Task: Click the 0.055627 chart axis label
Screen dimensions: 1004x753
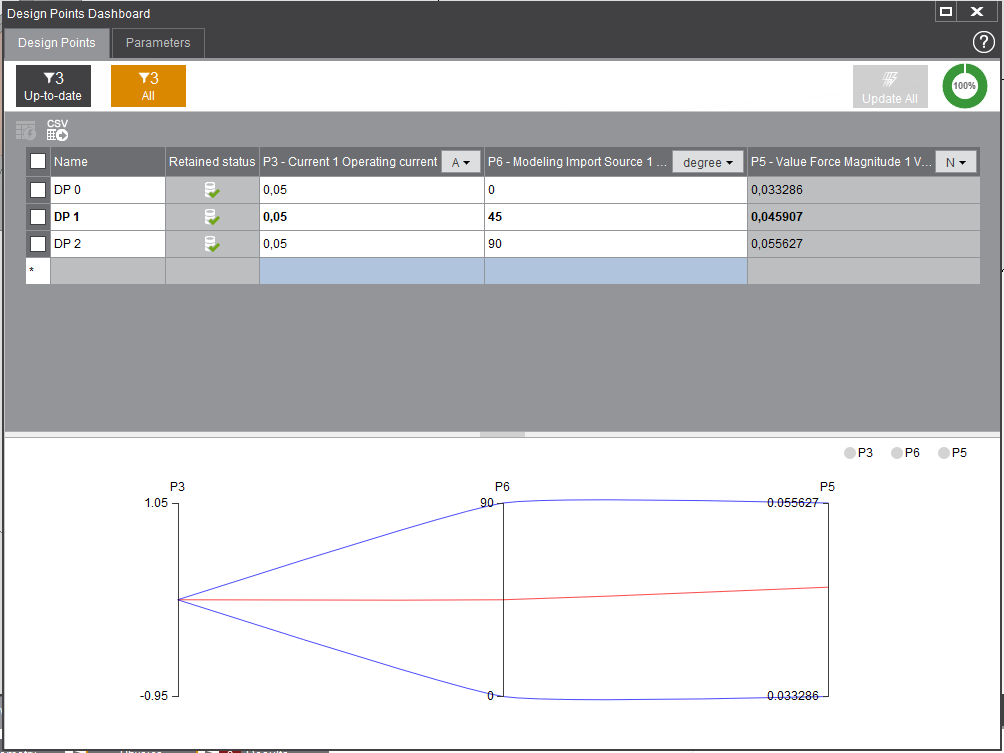Action: click(x=793, y=503)
